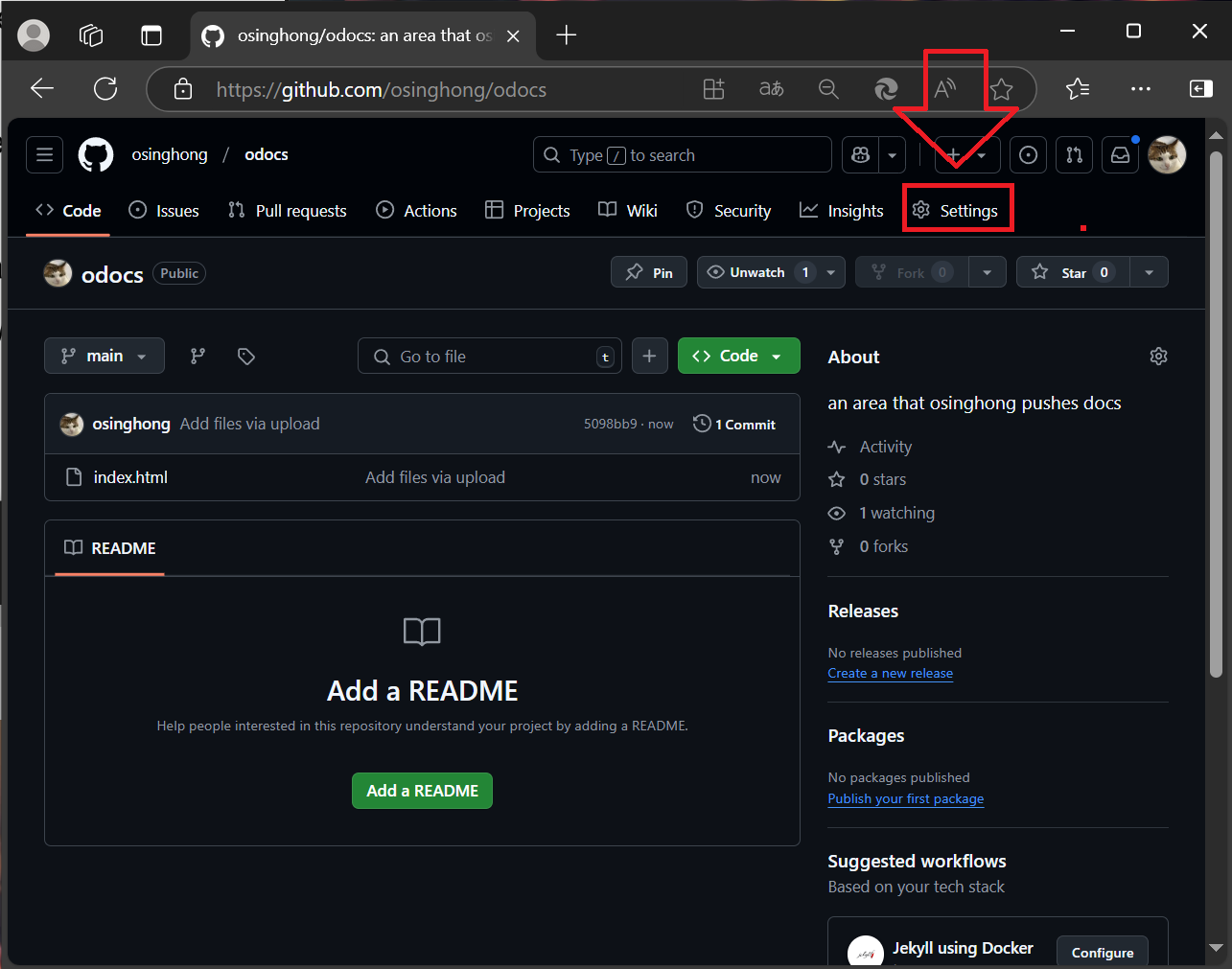Open the notifications inbox icon
The image size is (1232, 969).
point(1120,154)
